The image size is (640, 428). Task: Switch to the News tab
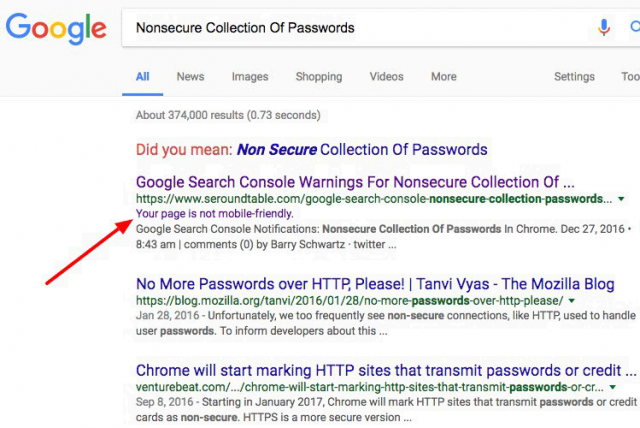tap(190, 77)
